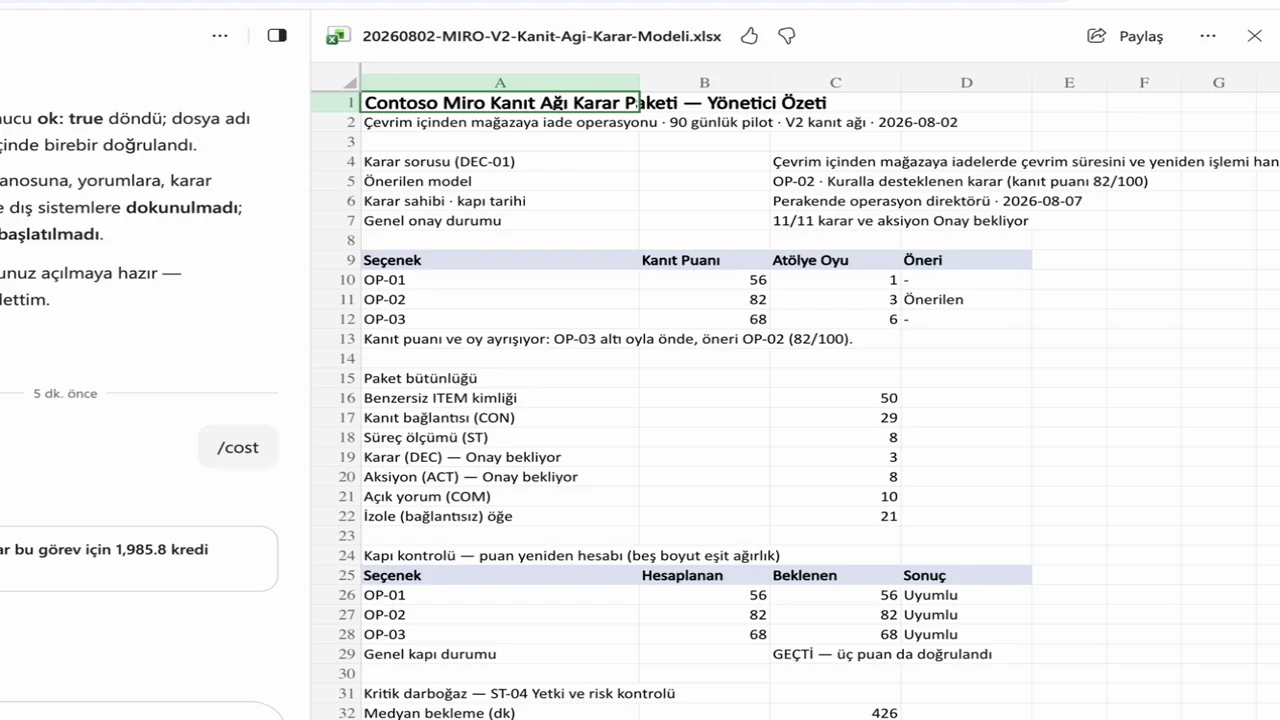Click the Paylaş share button
1280x720 pixels.
[x=1125, y=36]
